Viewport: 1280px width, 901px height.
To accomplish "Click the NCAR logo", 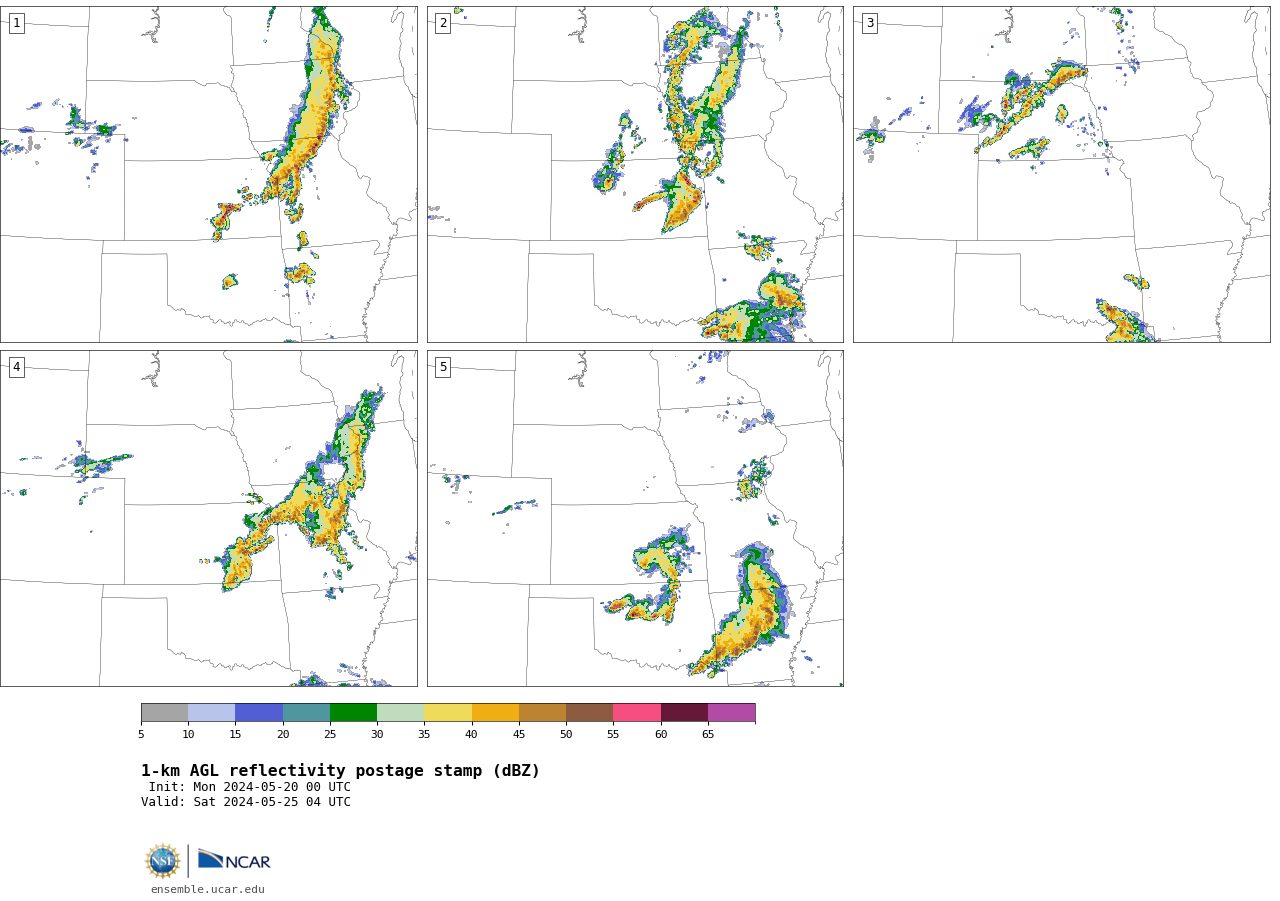I will (234, 860).
